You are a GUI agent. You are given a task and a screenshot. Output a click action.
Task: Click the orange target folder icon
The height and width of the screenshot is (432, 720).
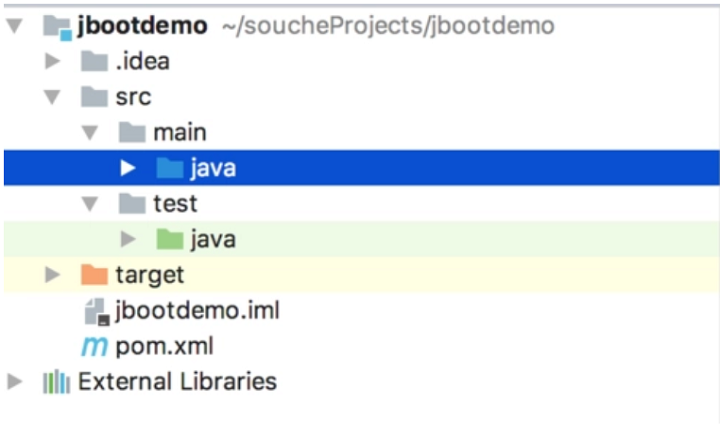[x=94, y=275]
